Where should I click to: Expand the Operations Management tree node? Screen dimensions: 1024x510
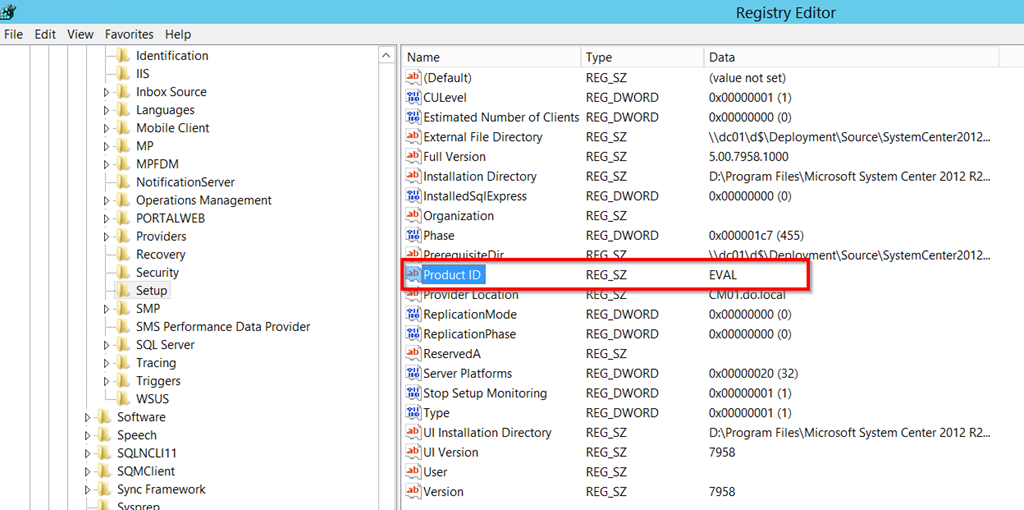(106, 201)
